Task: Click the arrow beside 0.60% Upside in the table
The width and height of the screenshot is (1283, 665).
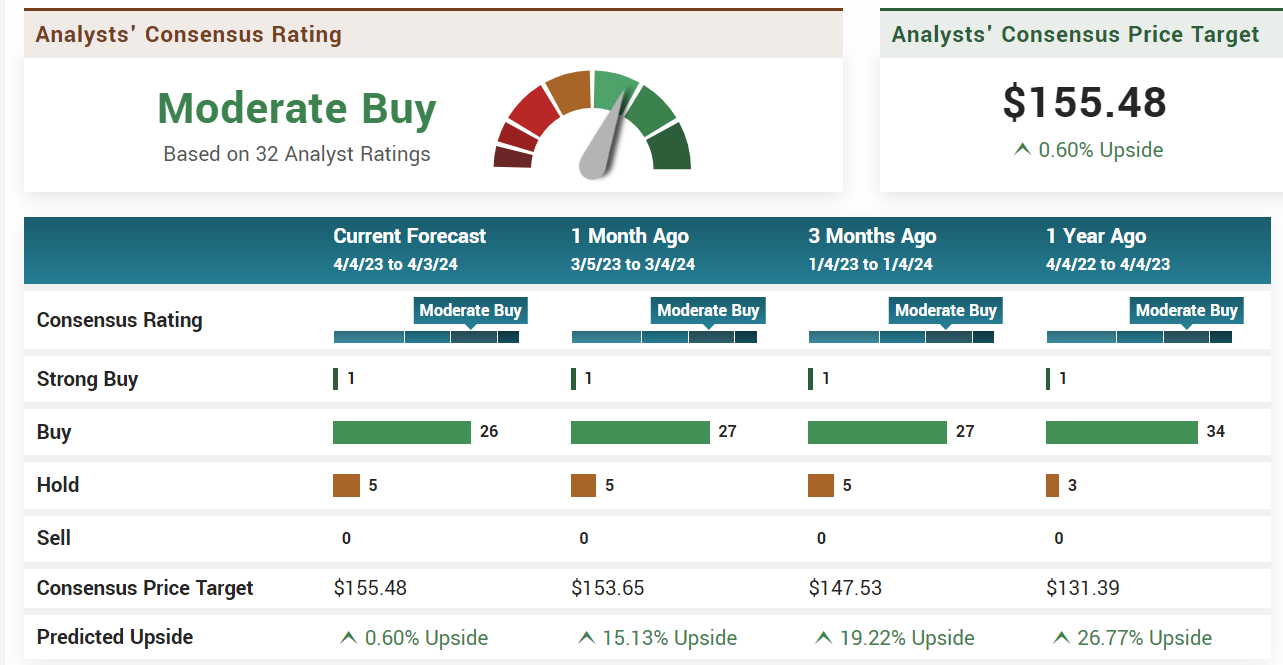Action: tap(349, 638)
